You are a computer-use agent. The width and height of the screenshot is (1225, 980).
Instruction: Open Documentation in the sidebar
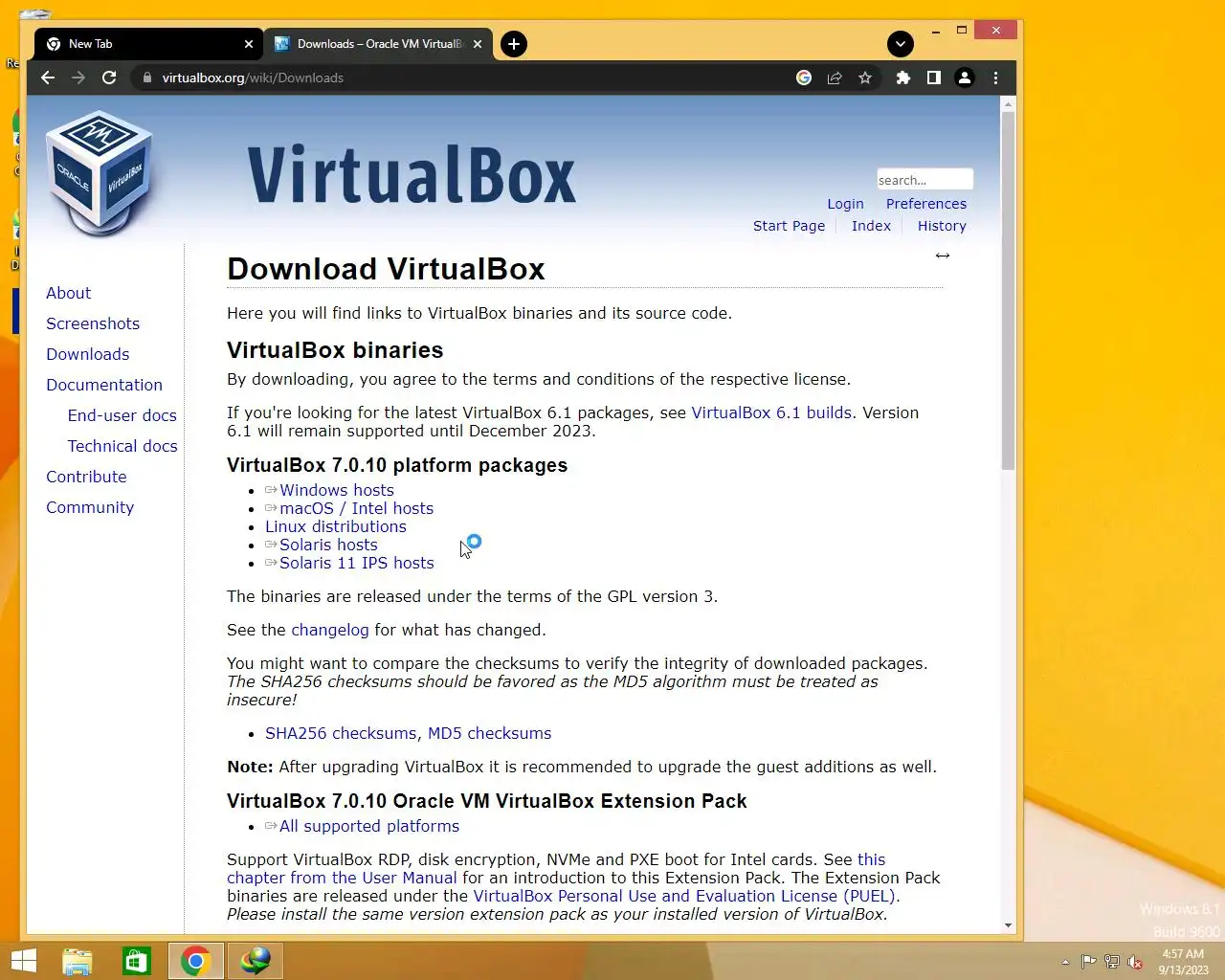pos(104,385)
